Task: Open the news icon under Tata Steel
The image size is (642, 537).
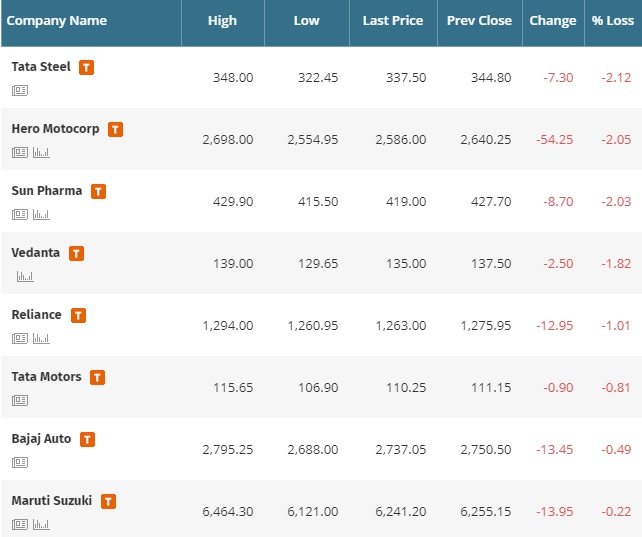Action: click(20, 90)
